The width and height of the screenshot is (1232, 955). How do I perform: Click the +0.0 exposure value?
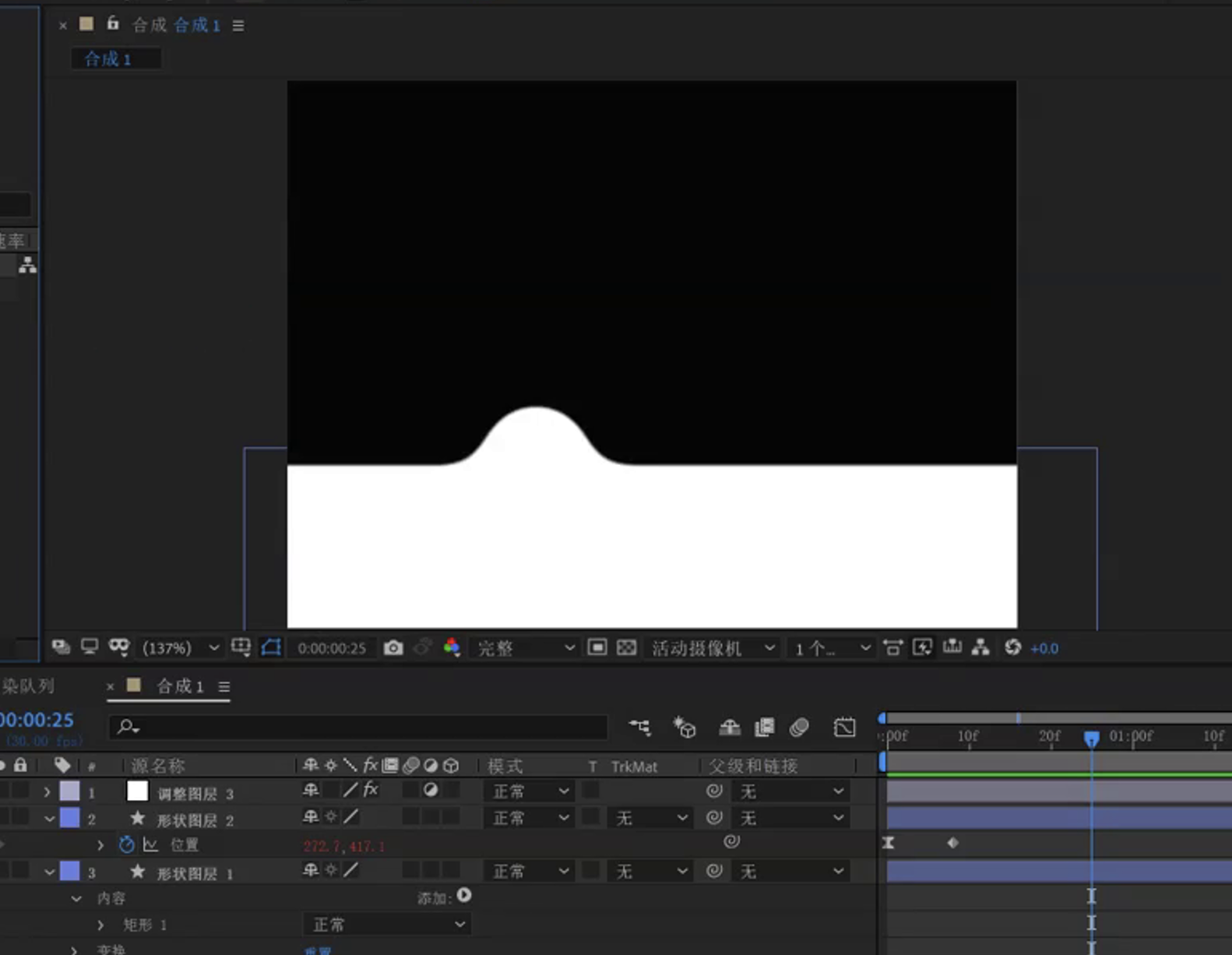[1044, 648]
